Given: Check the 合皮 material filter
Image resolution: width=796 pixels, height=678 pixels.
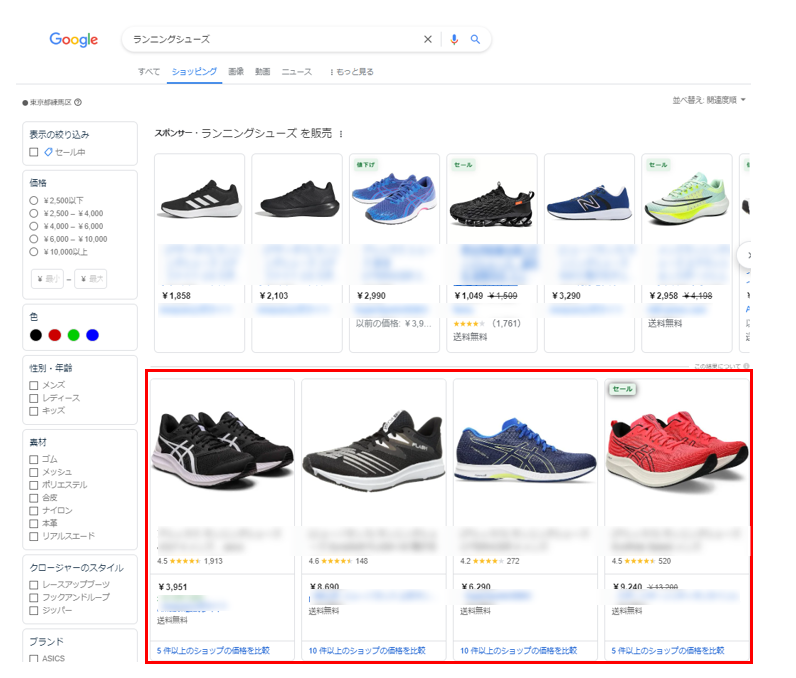Looking at the screenshot, I should (34, 498).
